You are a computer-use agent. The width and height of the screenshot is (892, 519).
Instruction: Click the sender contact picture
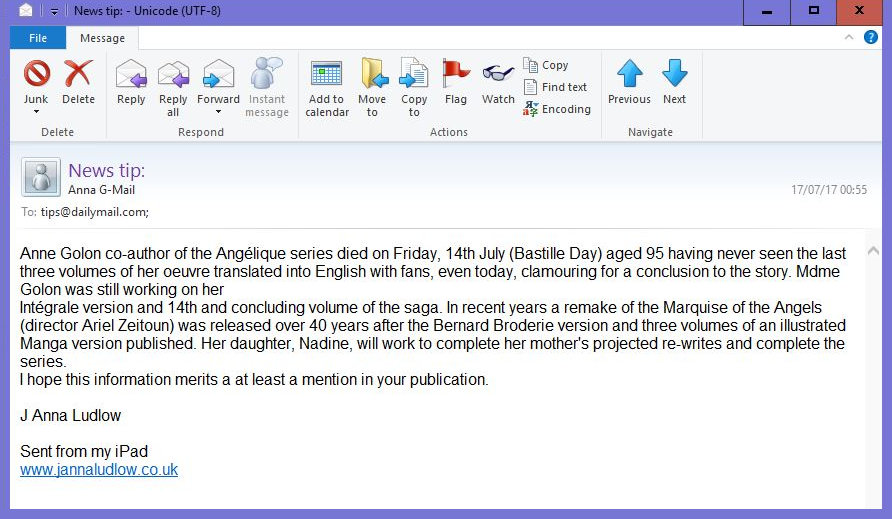[x=41, y=177]
